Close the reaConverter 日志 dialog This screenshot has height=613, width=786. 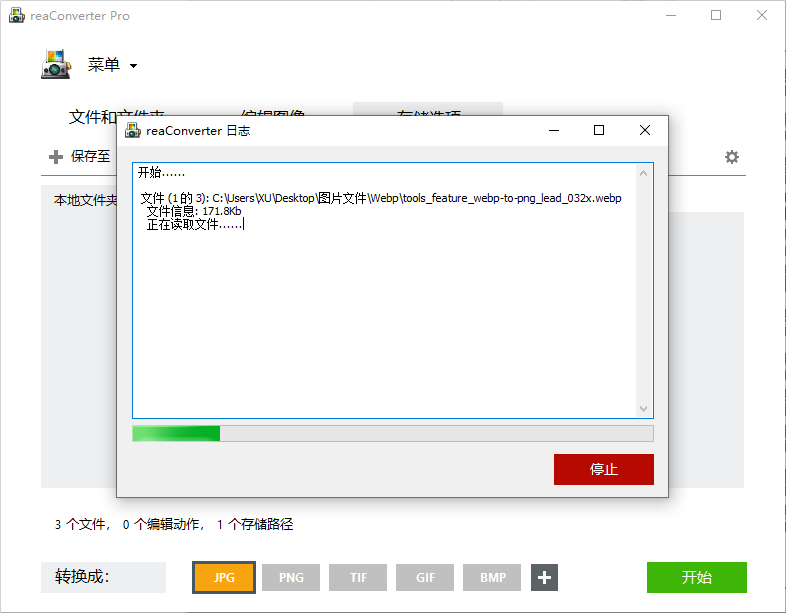[645, 130]
